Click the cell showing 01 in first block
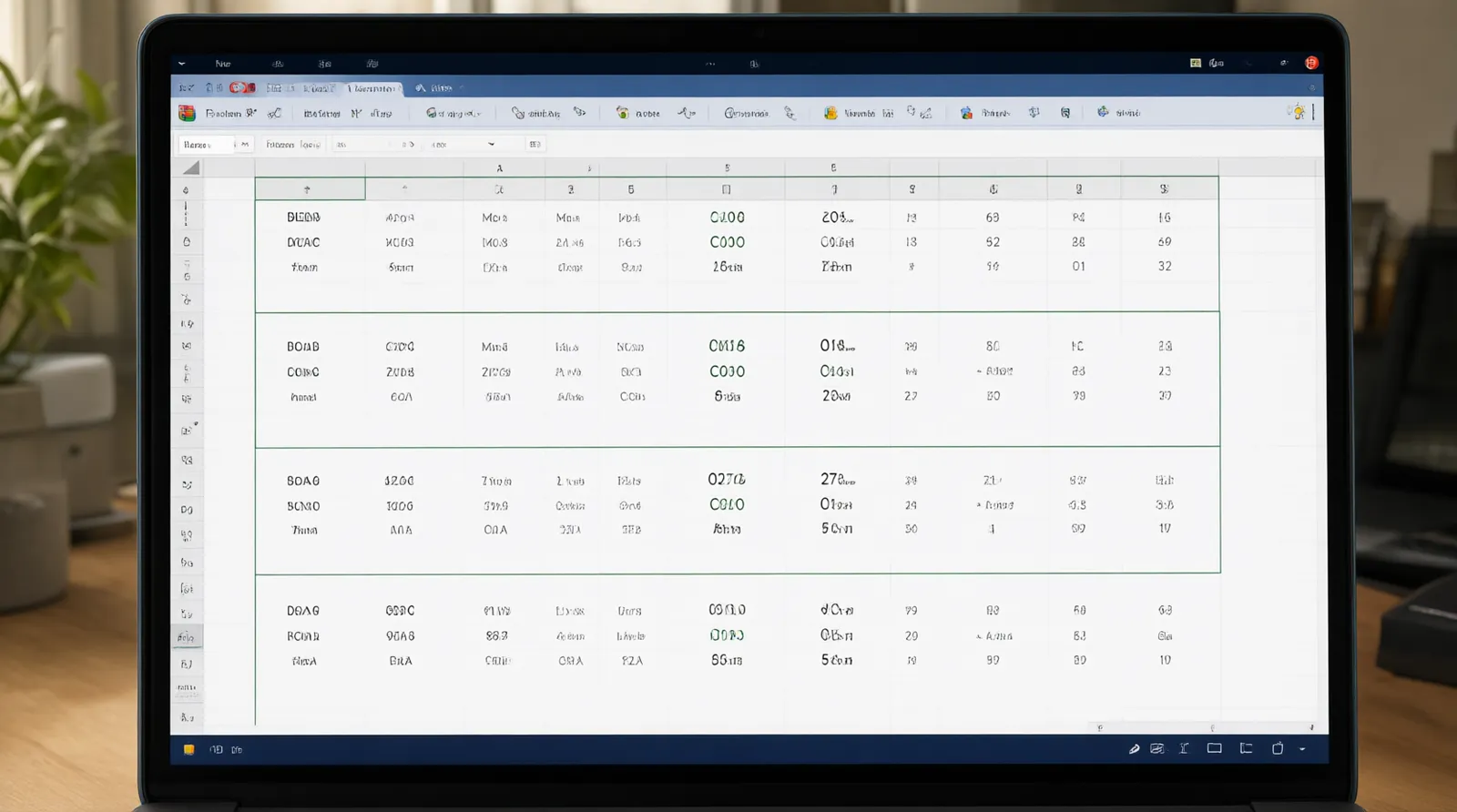 coord(1078,267)
